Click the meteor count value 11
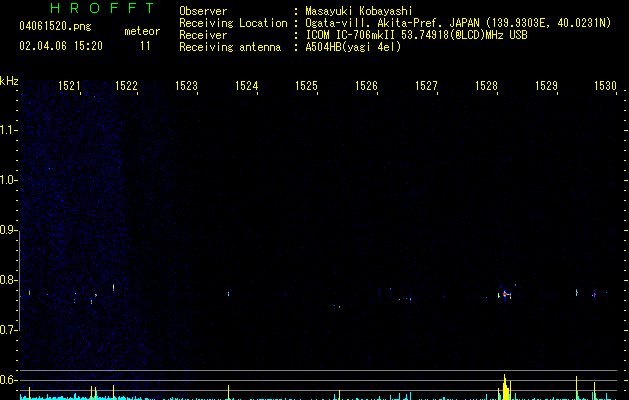 point(145,46)
